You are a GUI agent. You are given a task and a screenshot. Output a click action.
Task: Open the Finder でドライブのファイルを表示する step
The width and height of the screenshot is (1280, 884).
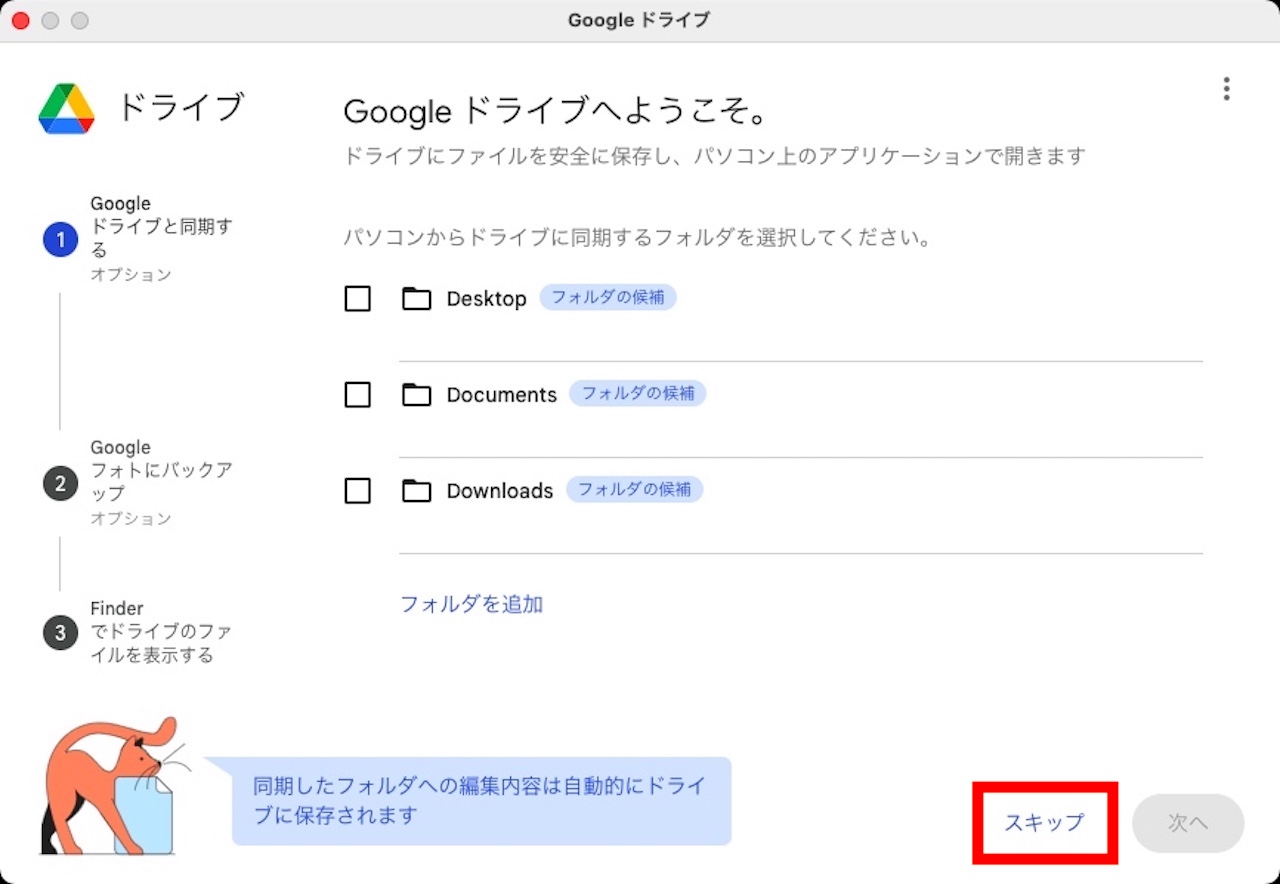click(x=161, y=632)
